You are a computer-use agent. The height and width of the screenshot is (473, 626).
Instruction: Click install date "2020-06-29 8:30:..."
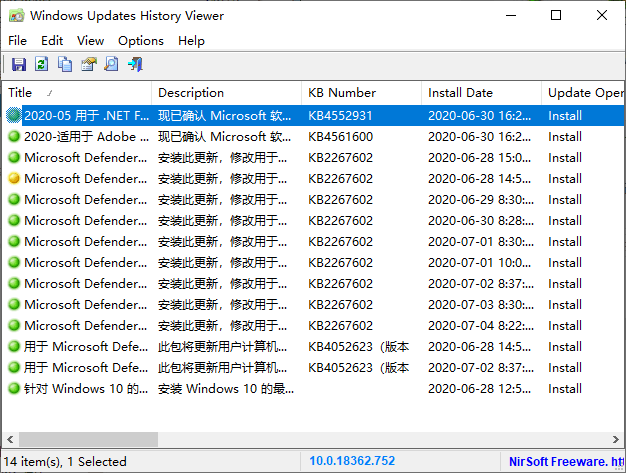[x=481, y=200]
